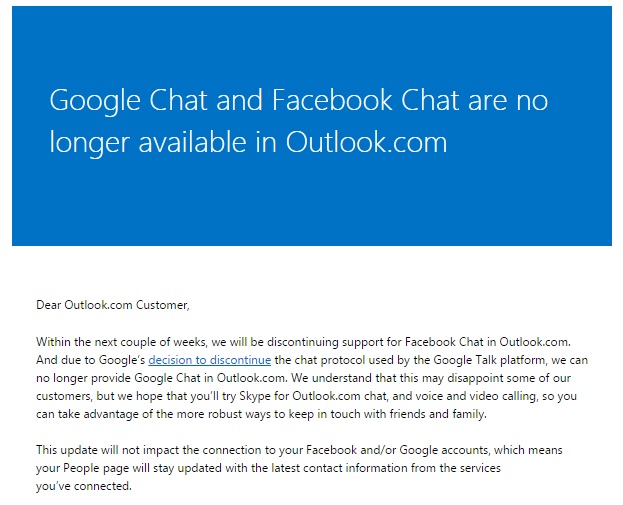Click the line starting "no longer provide Google Chat"
The image size is (623, 505).
(303, 378)
